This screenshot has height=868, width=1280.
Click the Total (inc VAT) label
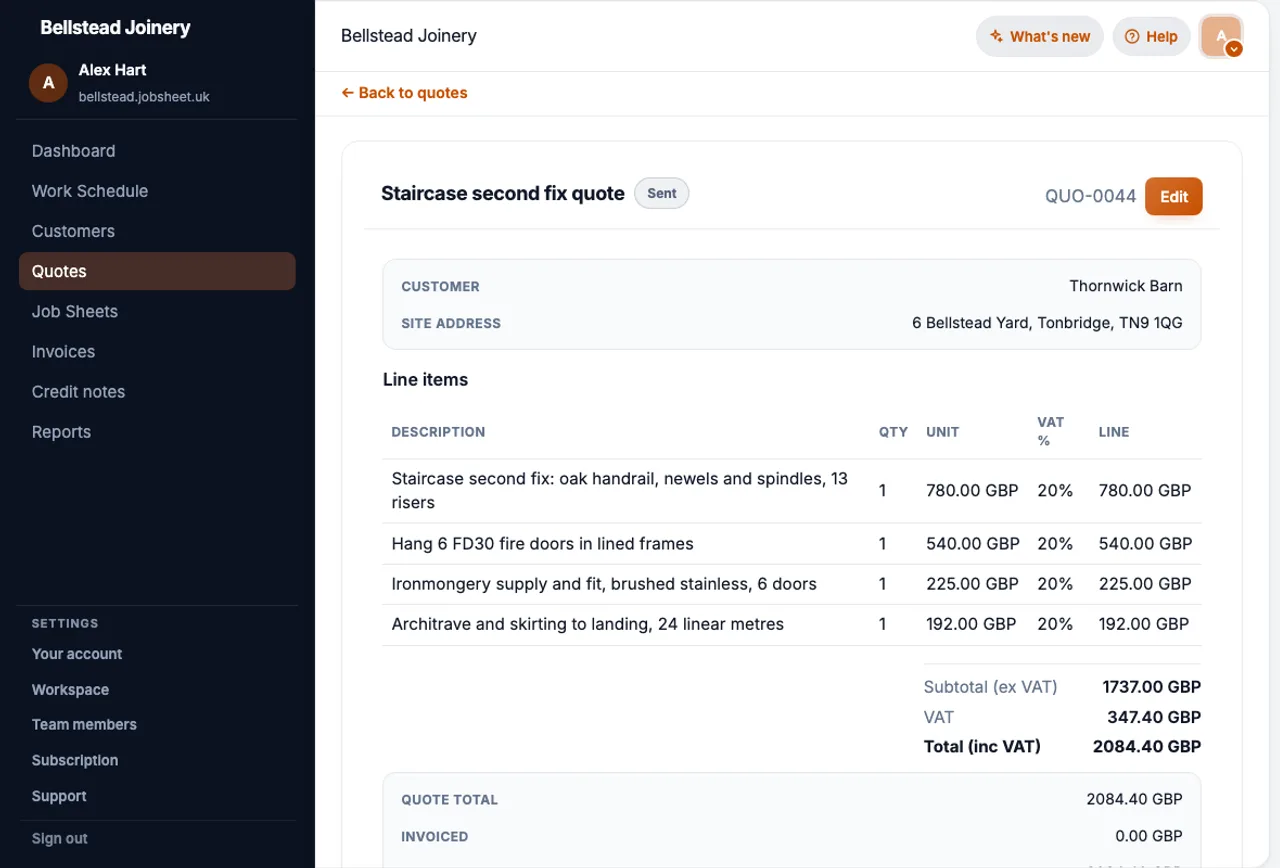click(x=982, y=747)
